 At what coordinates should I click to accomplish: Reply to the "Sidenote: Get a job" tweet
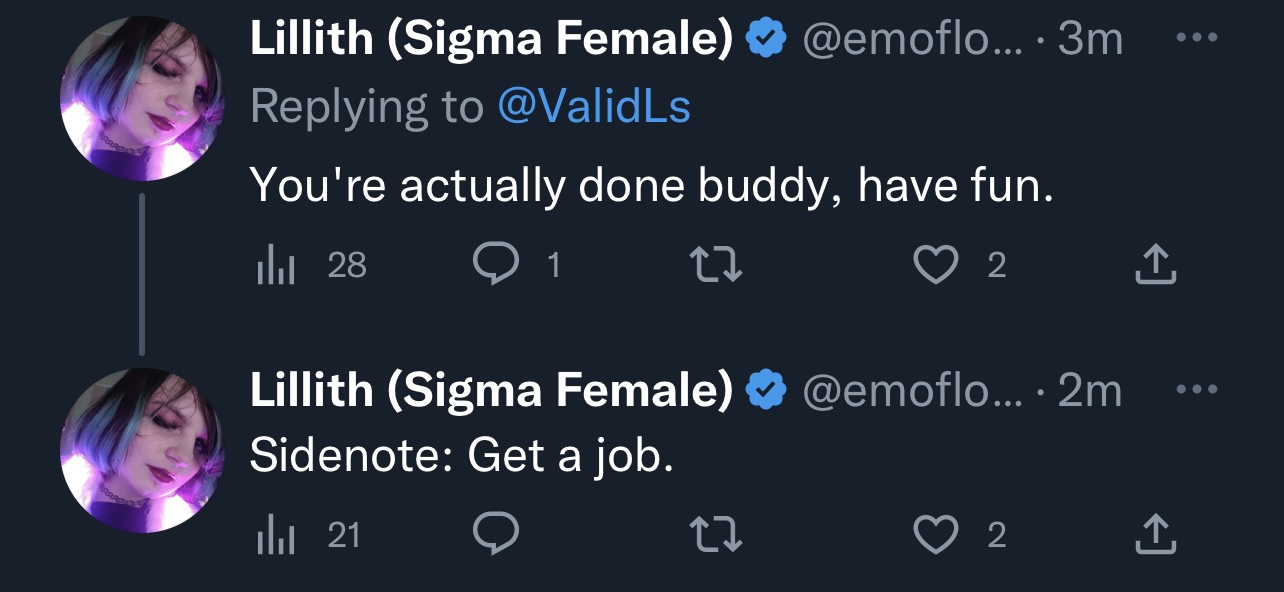pos(496,536)
